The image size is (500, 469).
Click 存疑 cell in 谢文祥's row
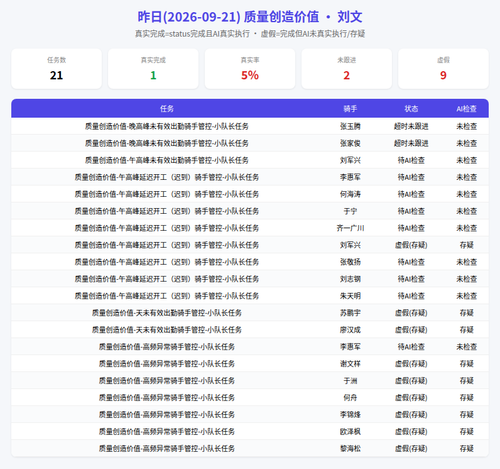(466, 364)
